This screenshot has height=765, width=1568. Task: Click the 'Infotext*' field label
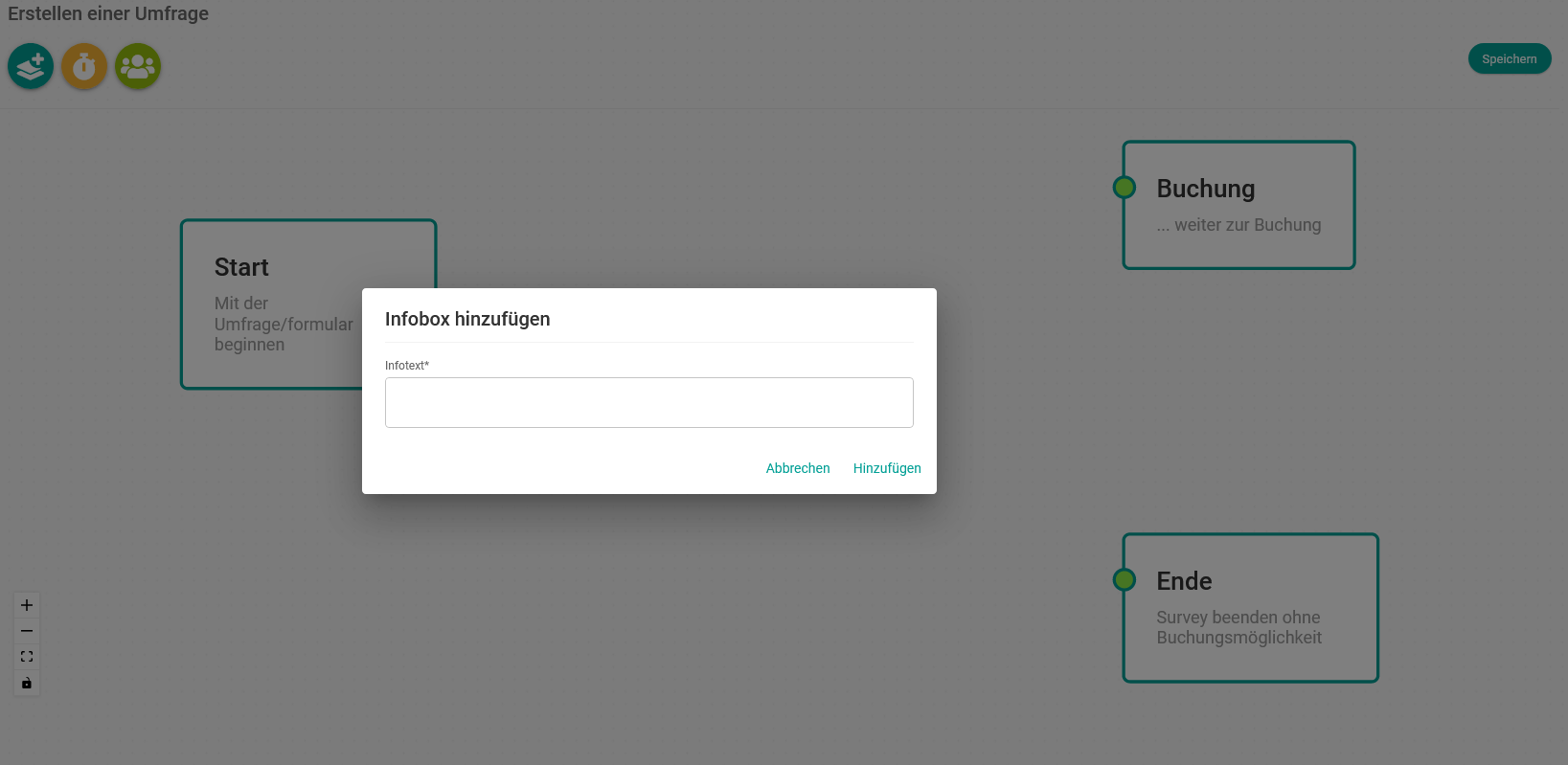click(407, 366)
